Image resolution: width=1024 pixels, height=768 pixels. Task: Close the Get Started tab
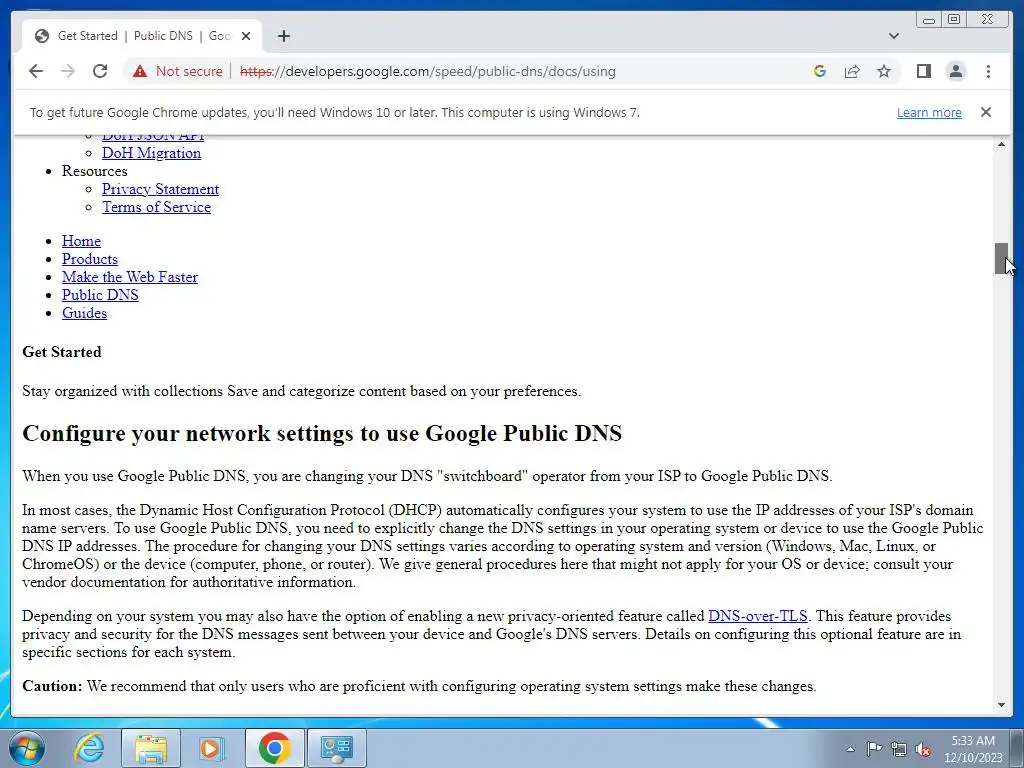246,36
